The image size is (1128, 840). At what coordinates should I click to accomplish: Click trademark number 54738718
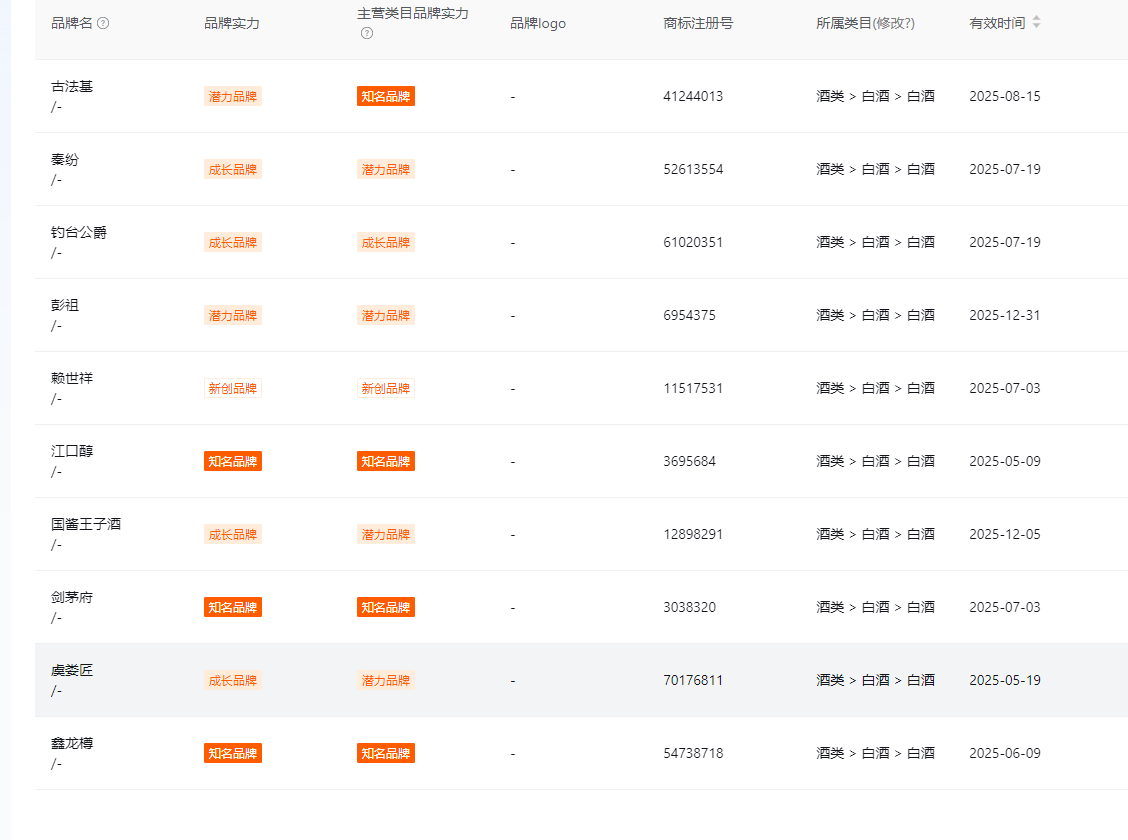pyautogui.click(x=693, y=753)
